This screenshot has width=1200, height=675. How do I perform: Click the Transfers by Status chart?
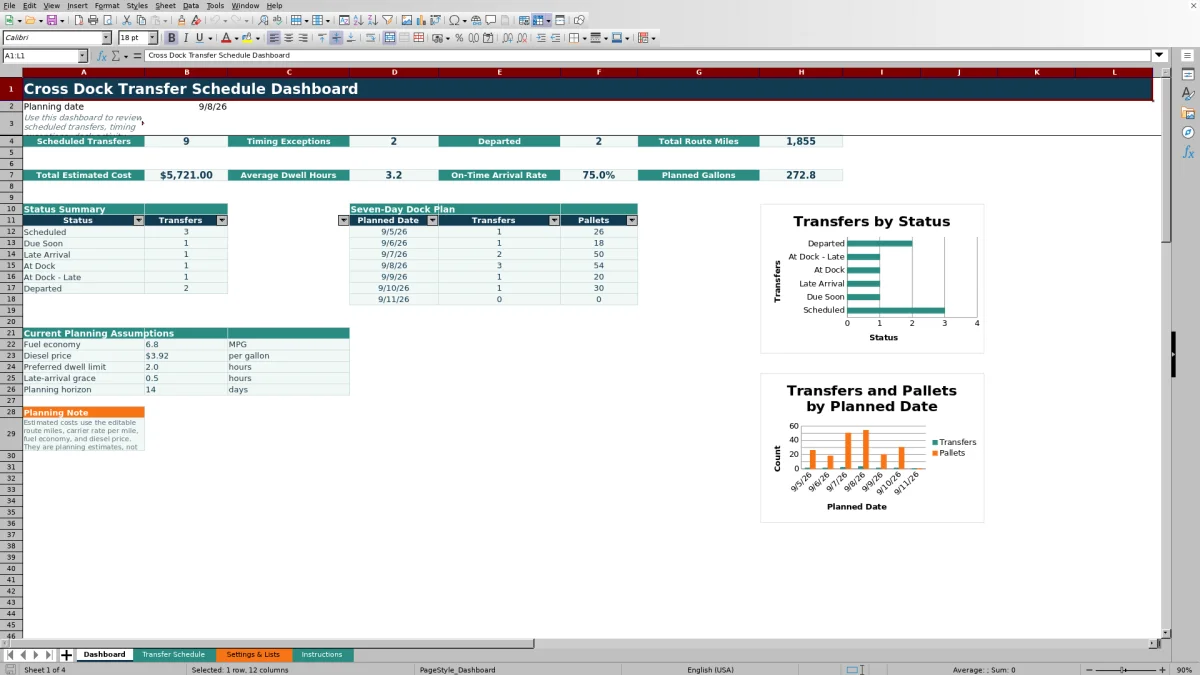point(872,278)
